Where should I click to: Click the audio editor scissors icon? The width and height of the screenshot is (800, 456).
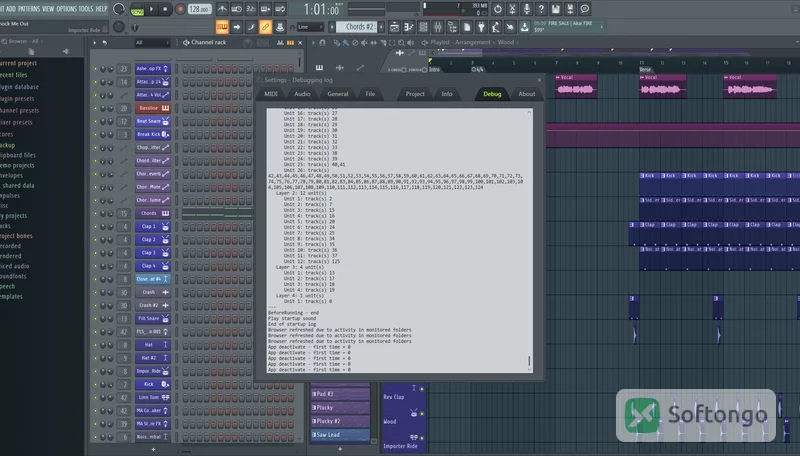click(x=512, y=9)
